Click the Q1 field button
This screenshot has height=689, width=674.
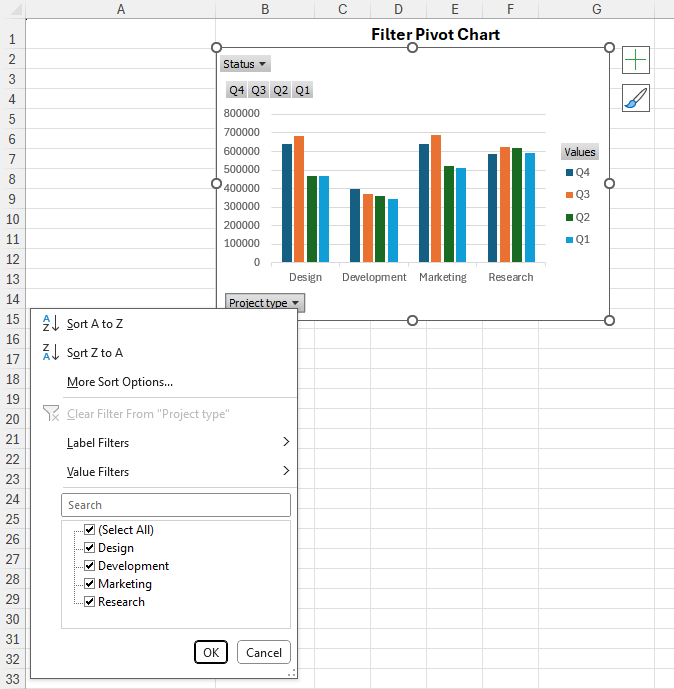pos(302,90)
